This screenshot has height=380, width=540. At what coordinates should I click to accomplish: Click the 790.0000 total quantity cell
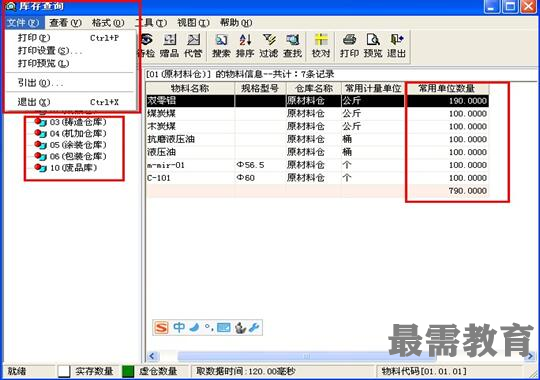(447, 191)
